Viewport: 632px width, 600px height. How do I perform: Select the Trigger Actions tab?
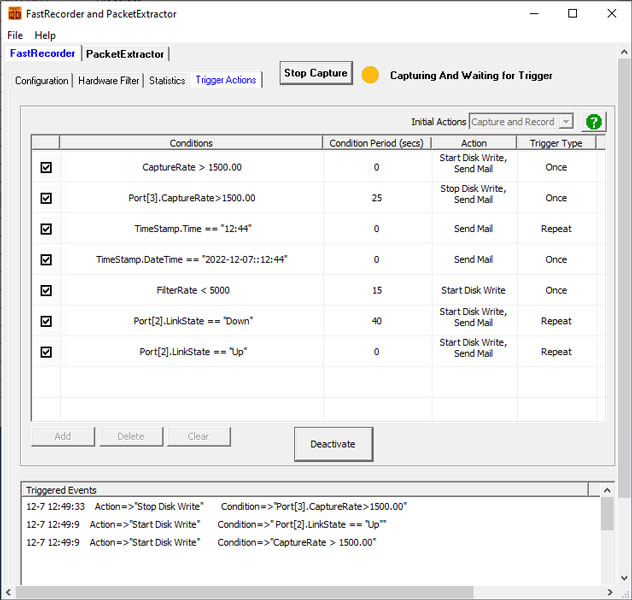(226, 80)
